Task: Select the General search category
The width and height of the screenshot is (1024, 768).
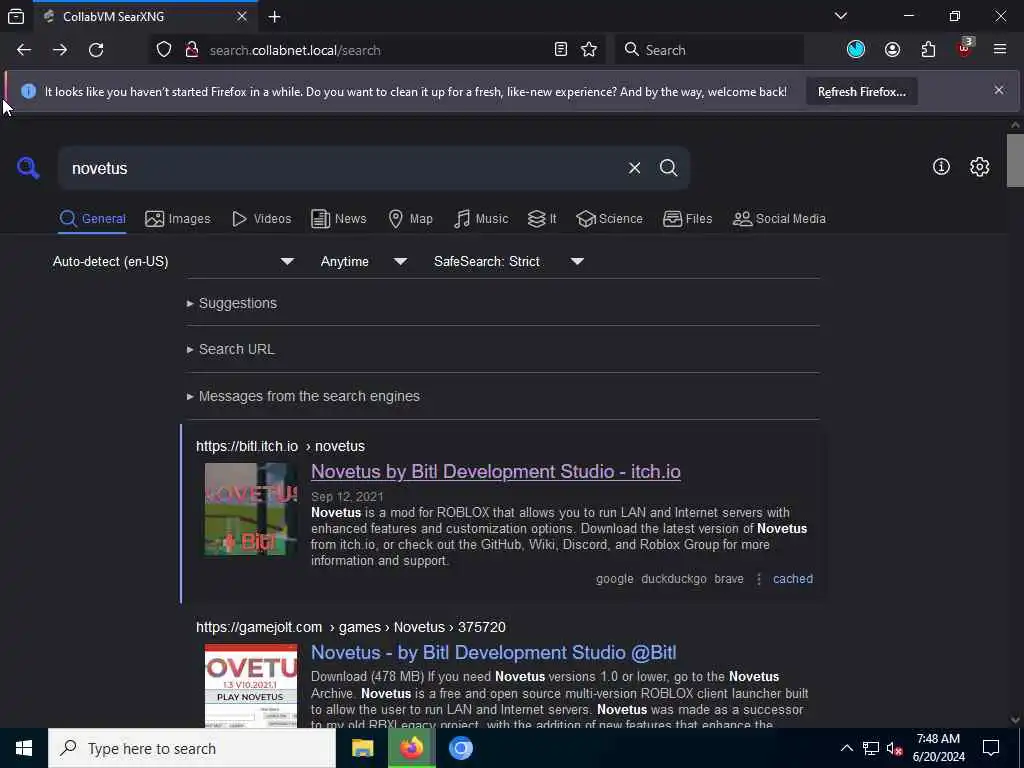Action: pyautogui.click(x=92, y=219)
